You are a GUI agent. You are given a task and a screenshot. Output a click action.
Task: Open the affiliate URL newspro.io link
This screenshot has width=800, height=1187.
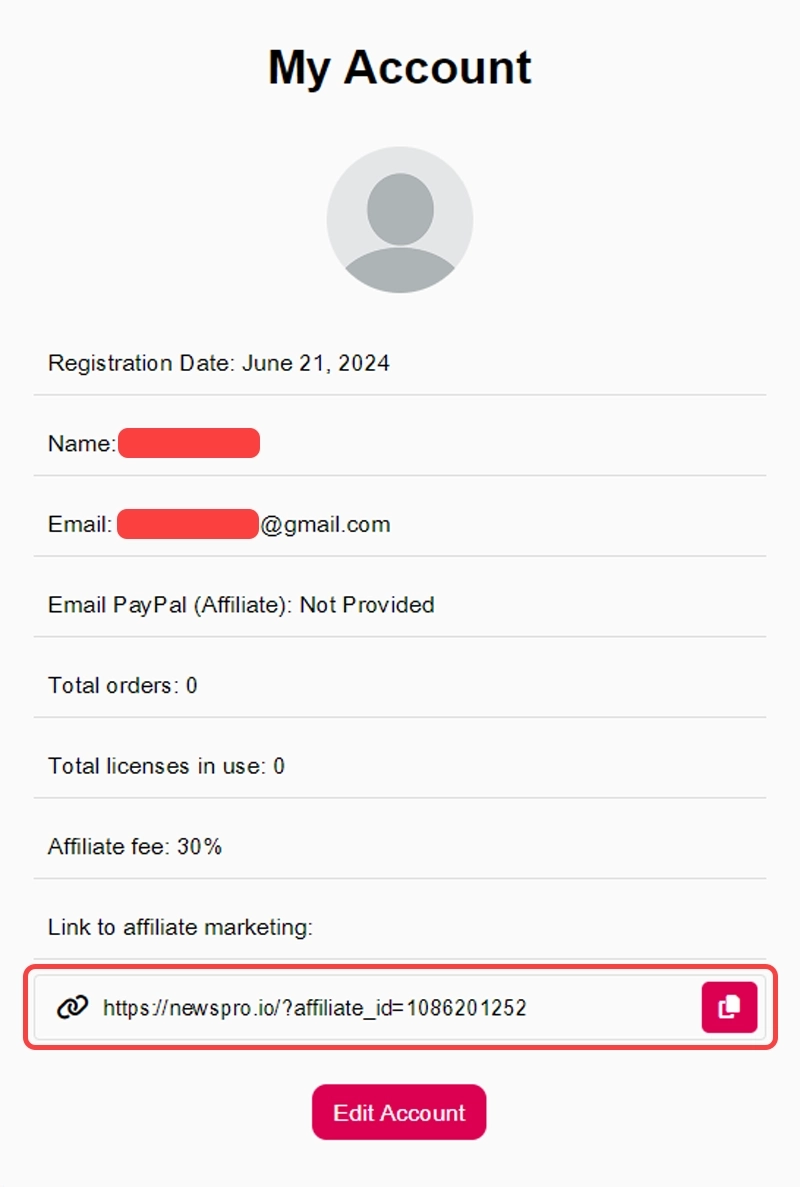click(x=314, y=1008)
